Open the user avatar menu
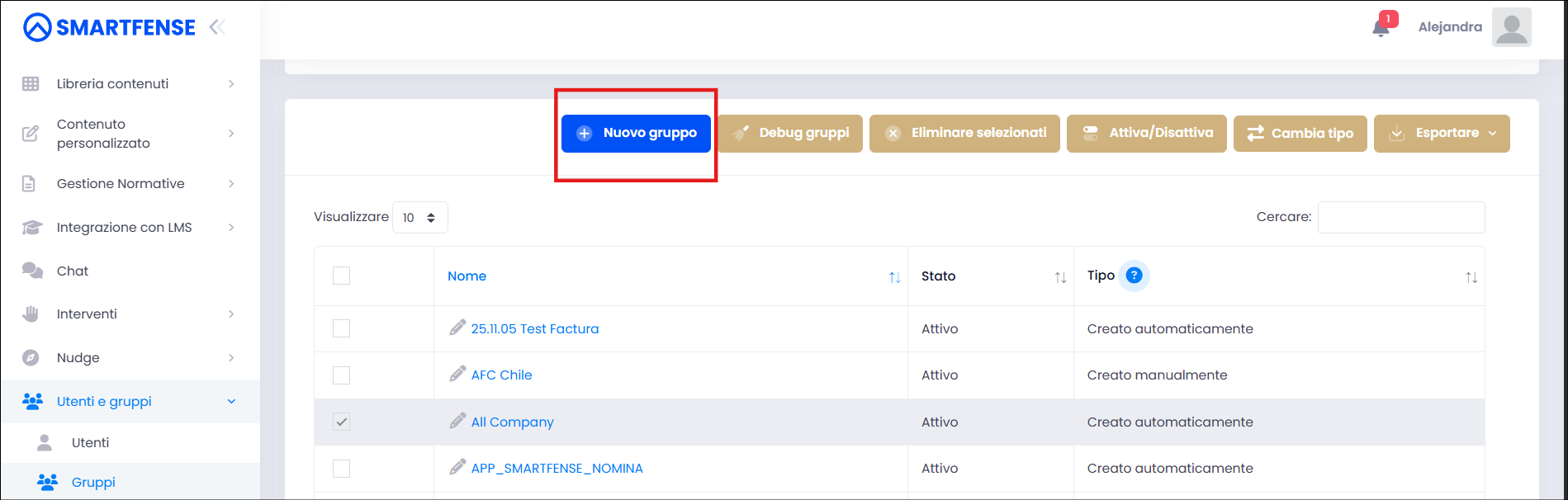Screen dimensions: 1568x500 tap(1512, 27)
